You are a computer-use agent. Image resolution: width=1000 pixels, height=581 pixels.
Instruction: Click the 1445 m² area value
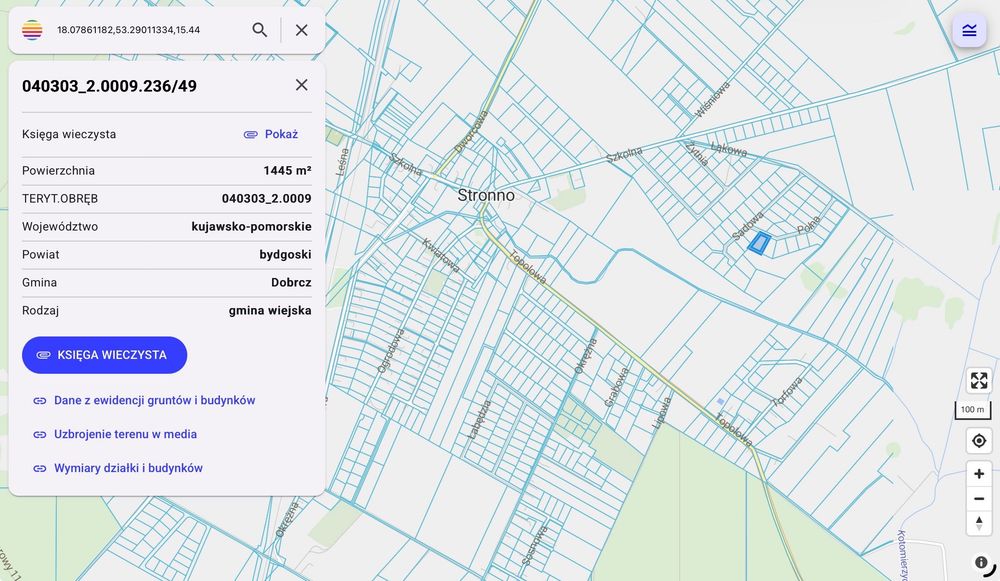287,171
